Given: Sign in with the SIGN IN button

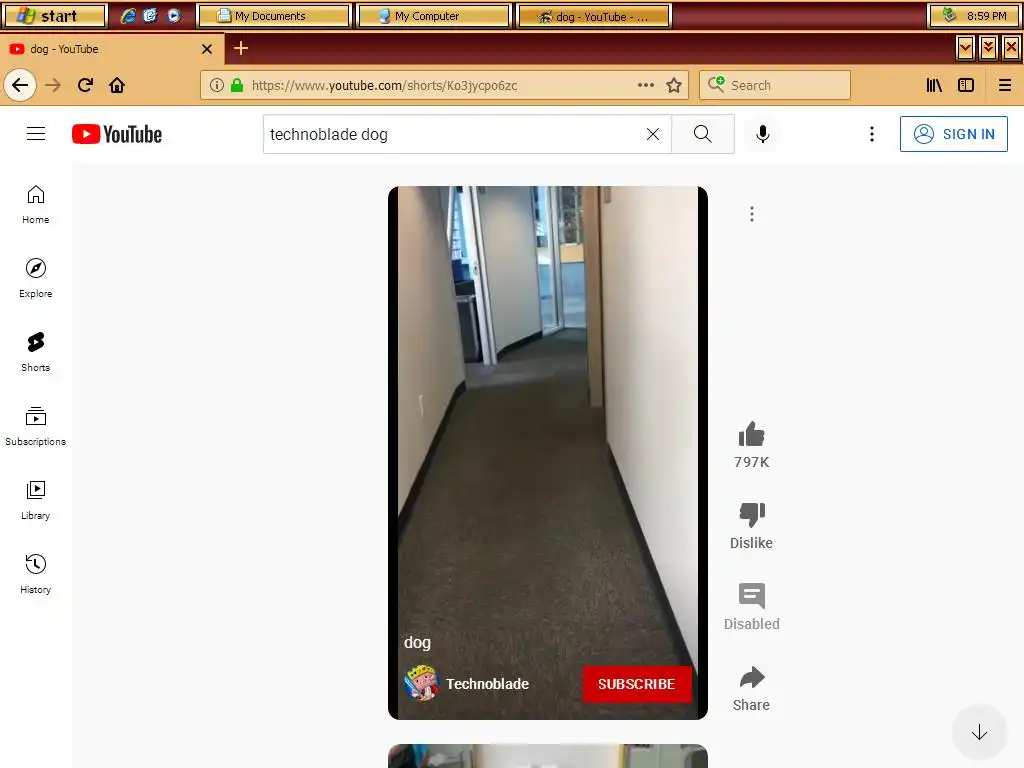Looking at the screenshot, I should point(953,134).
